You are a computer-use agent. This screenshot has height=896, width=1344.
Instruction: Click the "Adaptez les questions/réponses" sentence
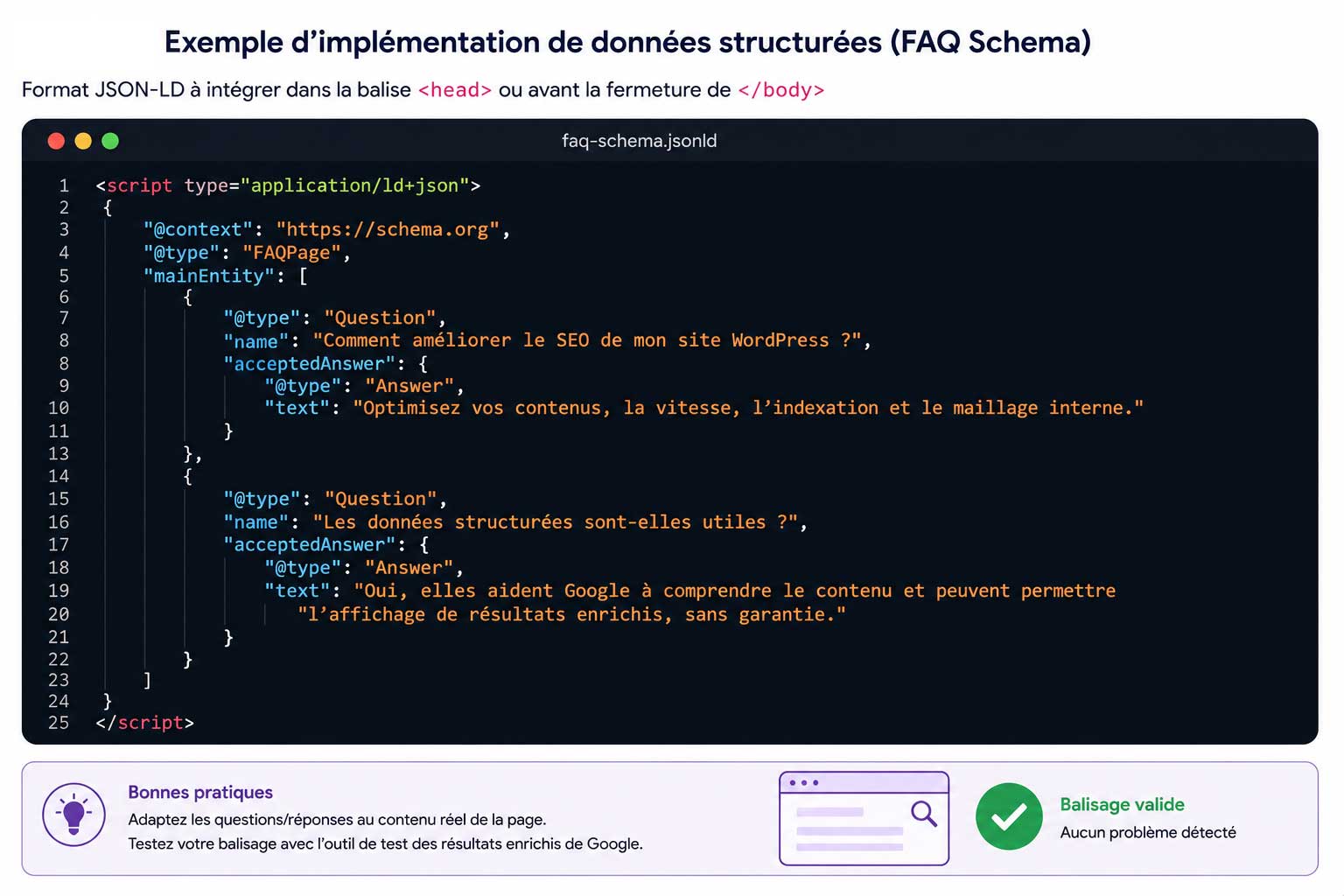tap(337, 820)
